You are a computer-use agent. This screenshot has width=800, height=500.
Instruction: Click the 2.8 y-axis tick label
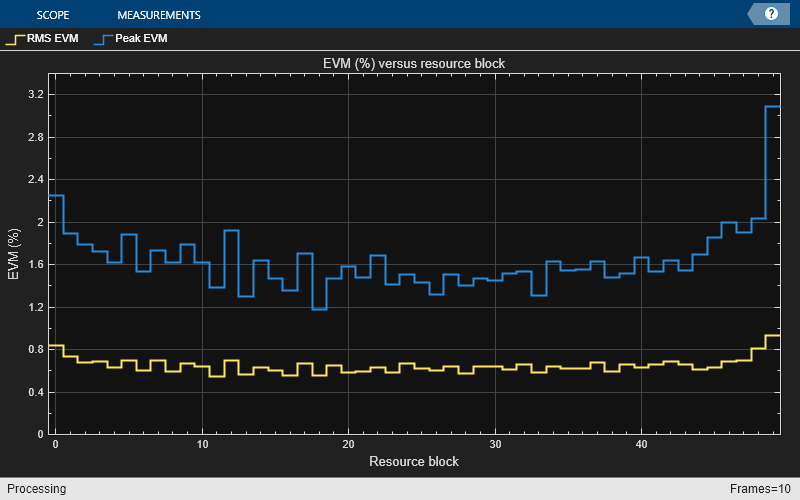pos(36,137)
